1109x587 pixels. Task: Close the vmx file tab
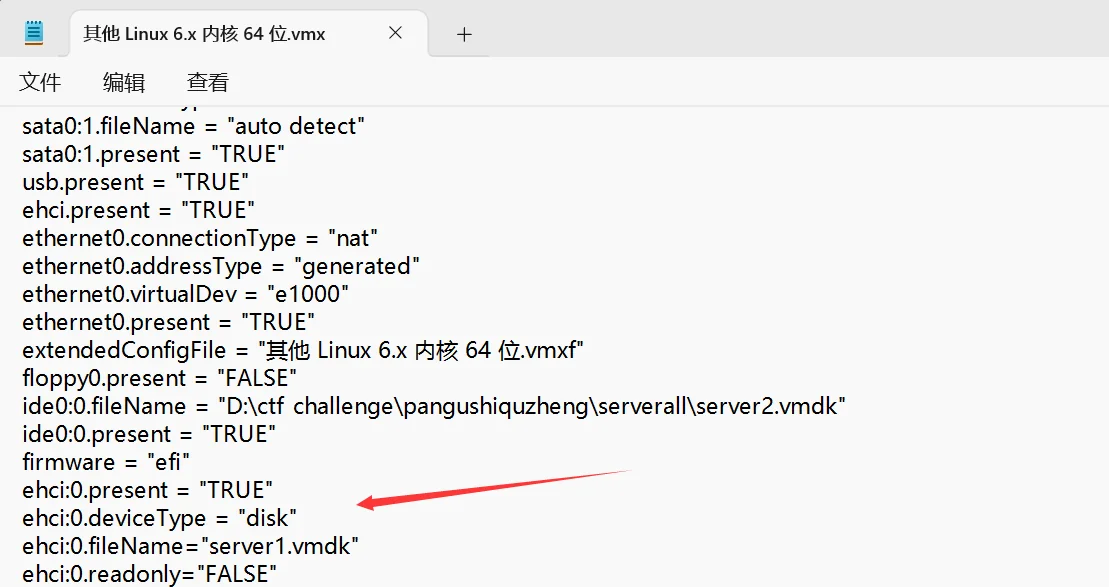[x=395, y=33]
